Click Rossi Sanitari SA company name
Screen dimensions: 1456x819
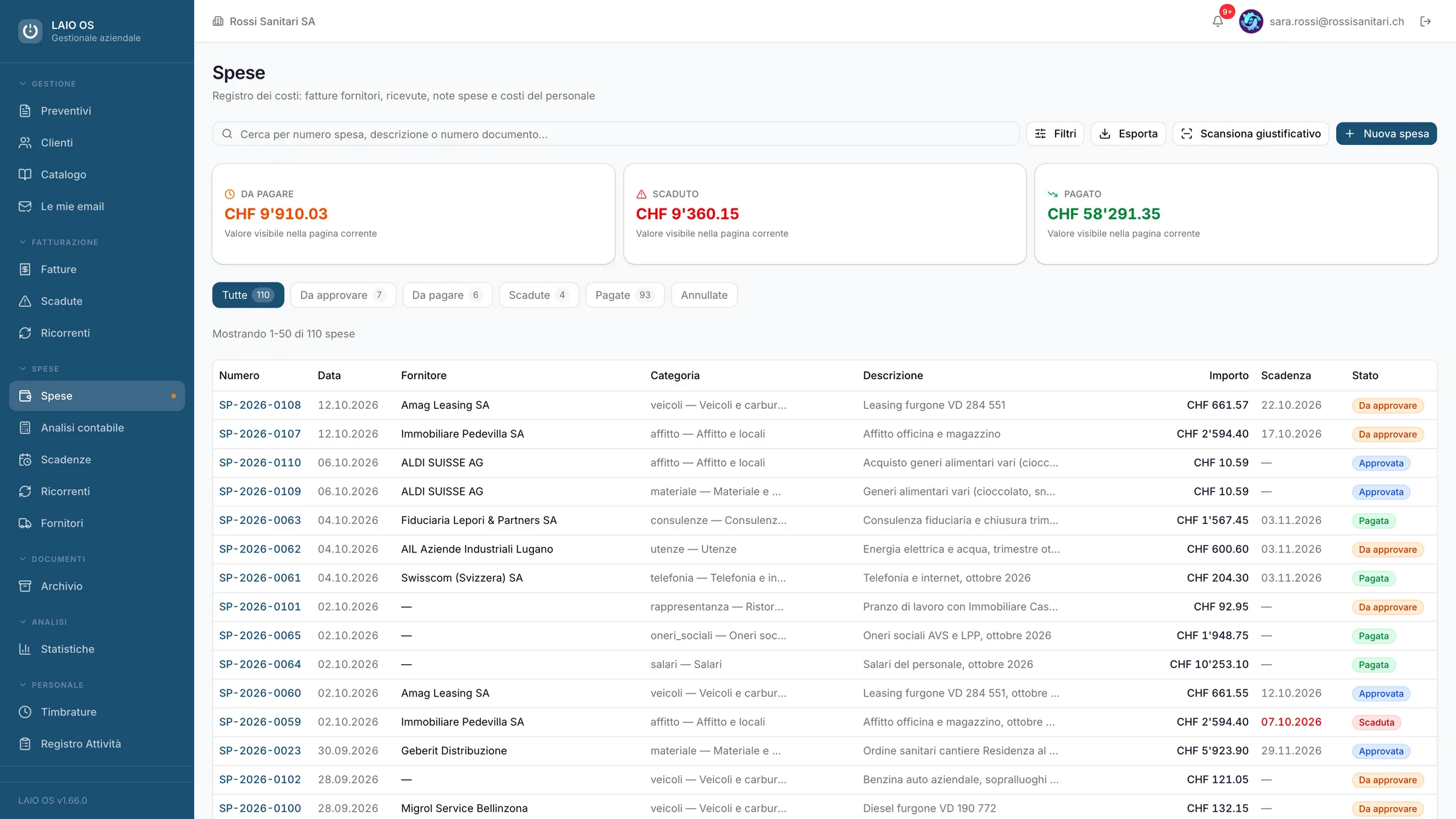(x=272, y=21)
